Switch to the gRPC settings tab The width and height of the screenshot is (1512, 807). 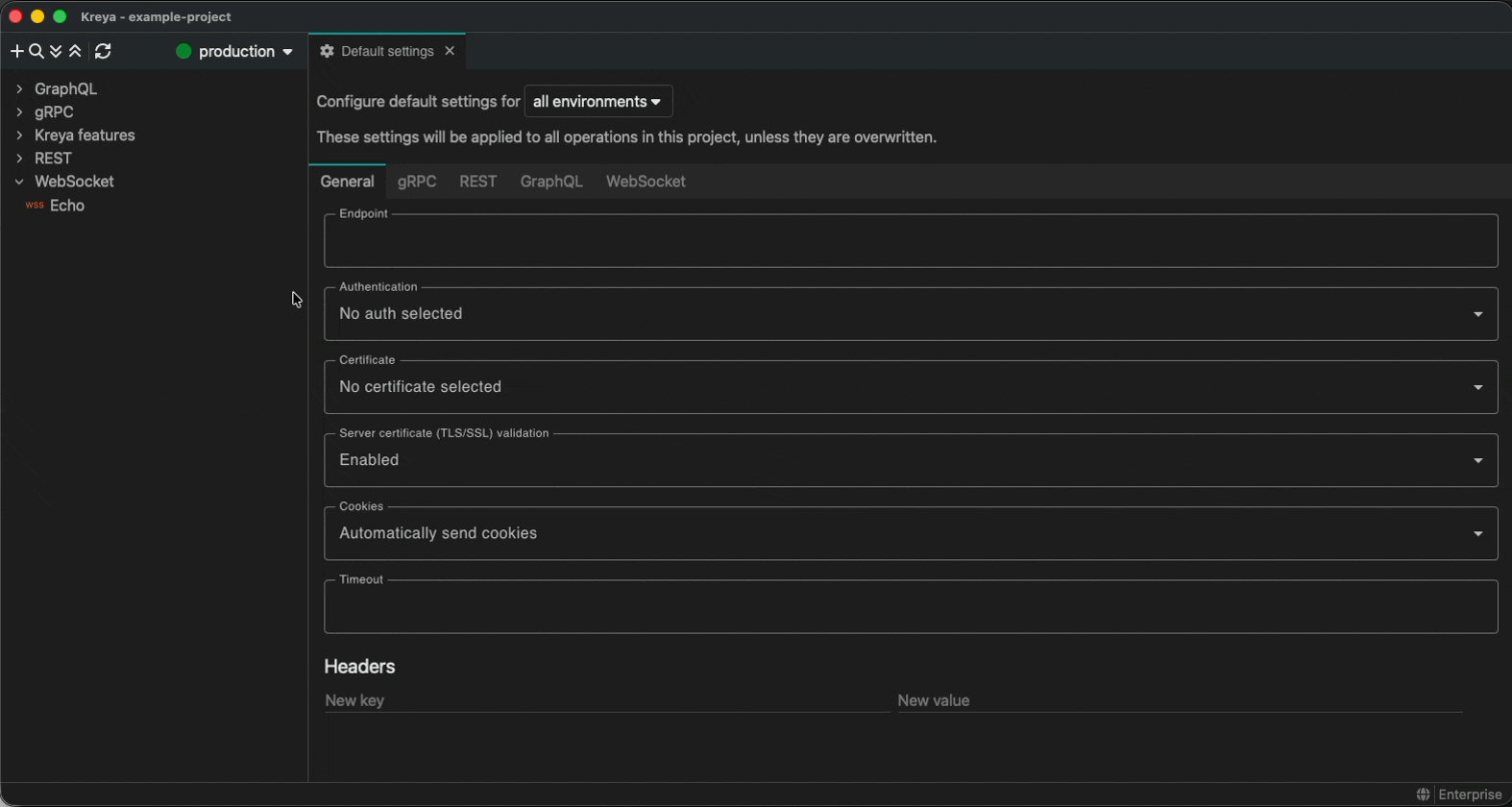point(417,181)
